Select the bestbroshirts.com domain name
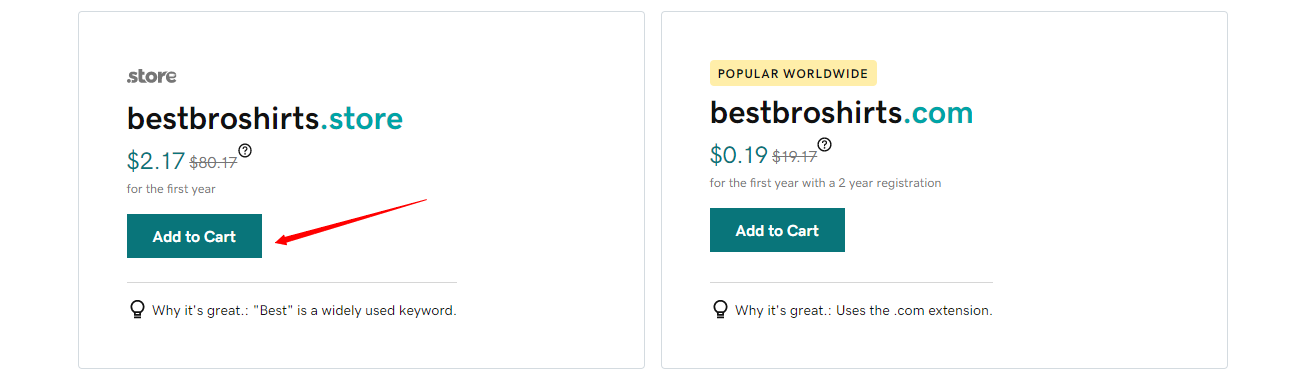The image size is (1289, 382). click(x=842, y=113)
